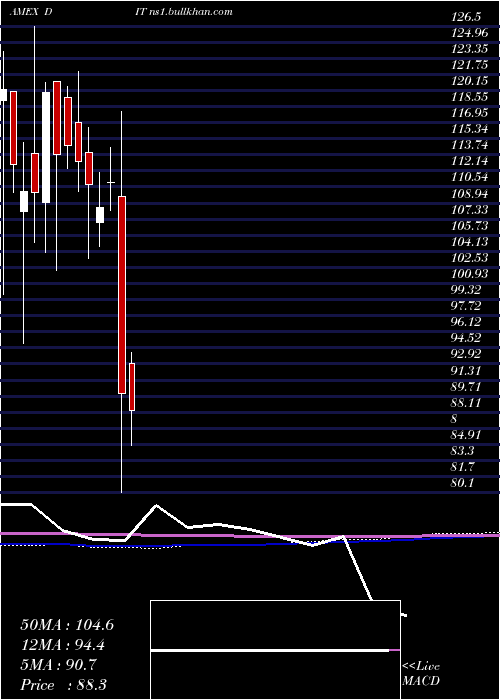The width and height of the screenshot is (500, 700).
Task: Select the 97.72 price axis label
Action: [x=466, y=306]
